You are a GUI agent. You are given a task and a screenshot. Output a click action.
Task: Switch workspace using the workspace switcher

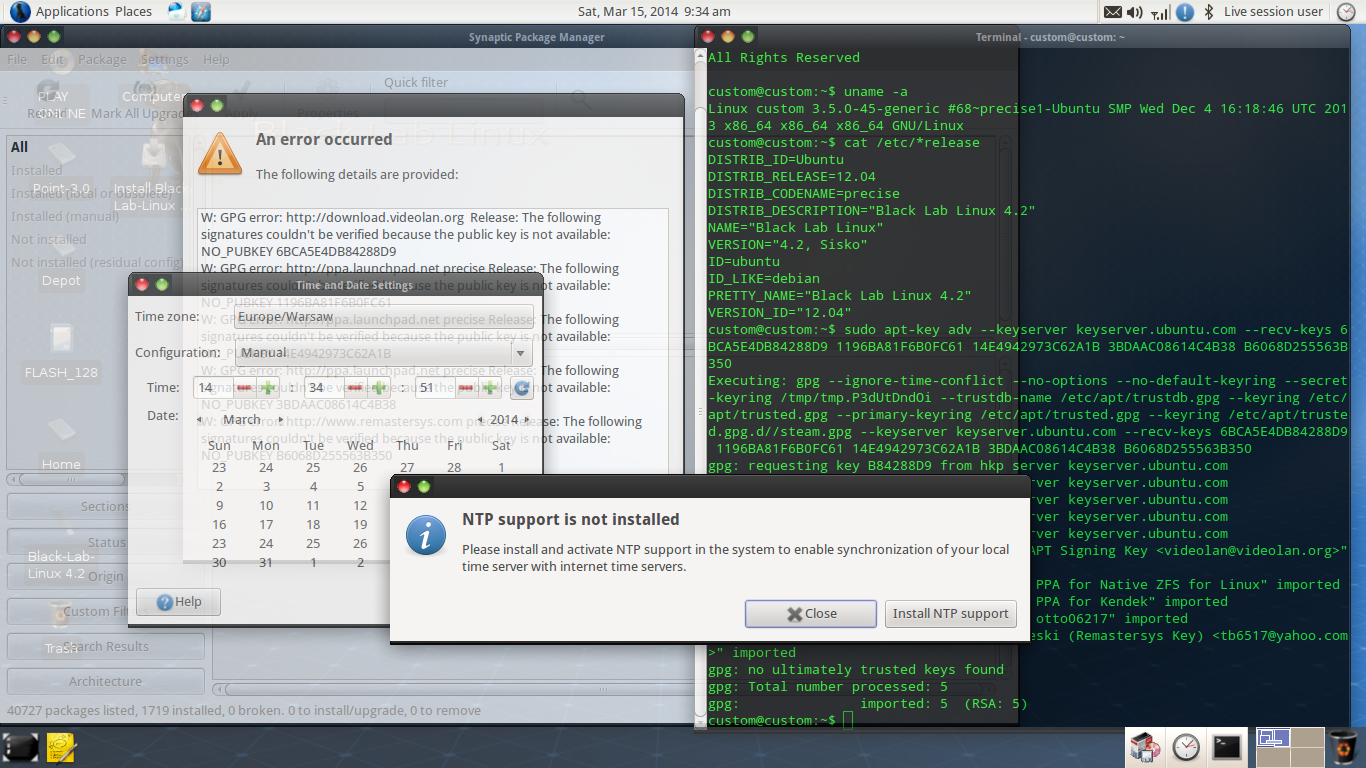[x=1288, y=746]
